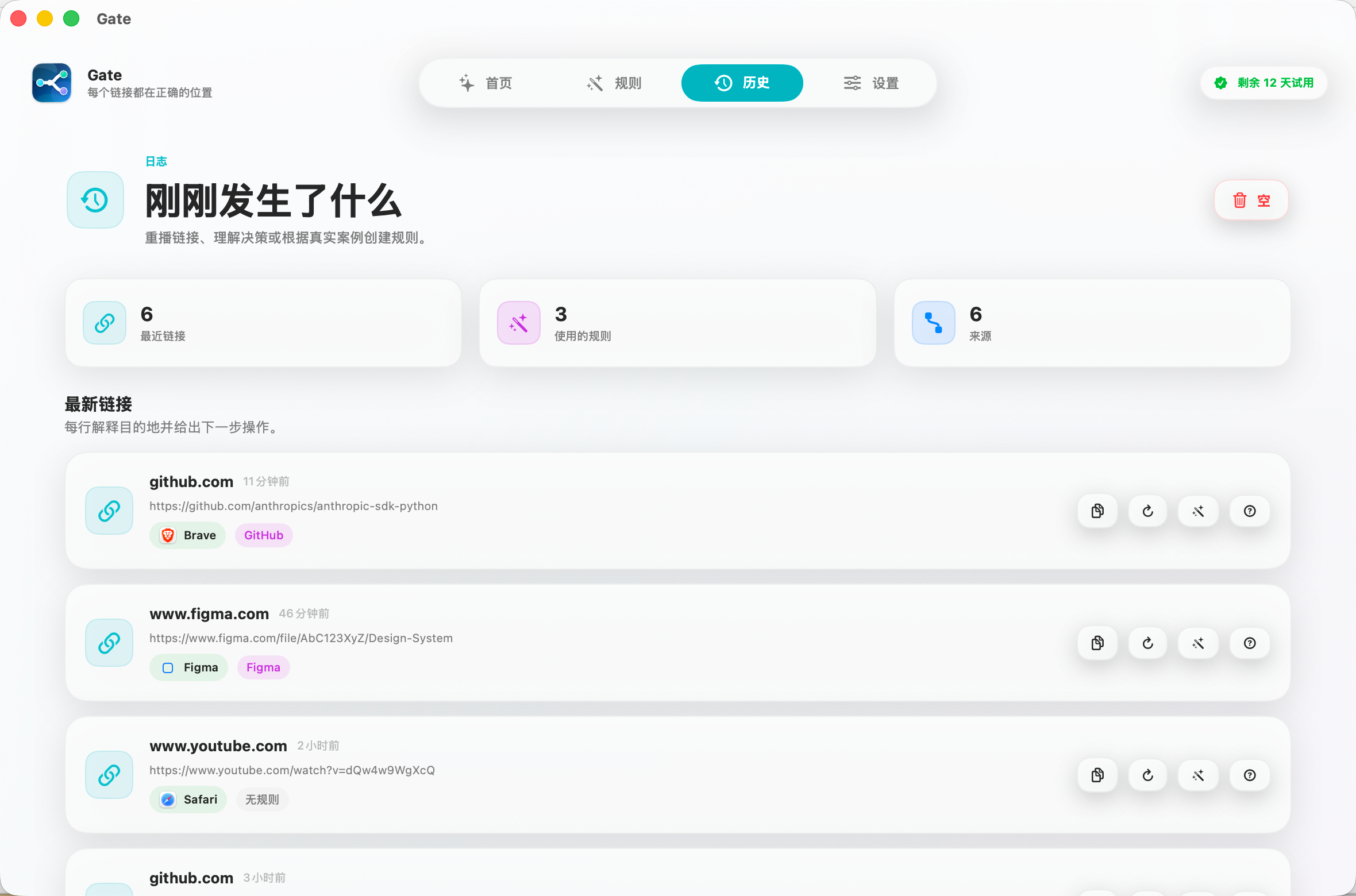Click the 剩余 12 天试用 badge
Screen dimensions: 1356x896
coord(1264,83)
